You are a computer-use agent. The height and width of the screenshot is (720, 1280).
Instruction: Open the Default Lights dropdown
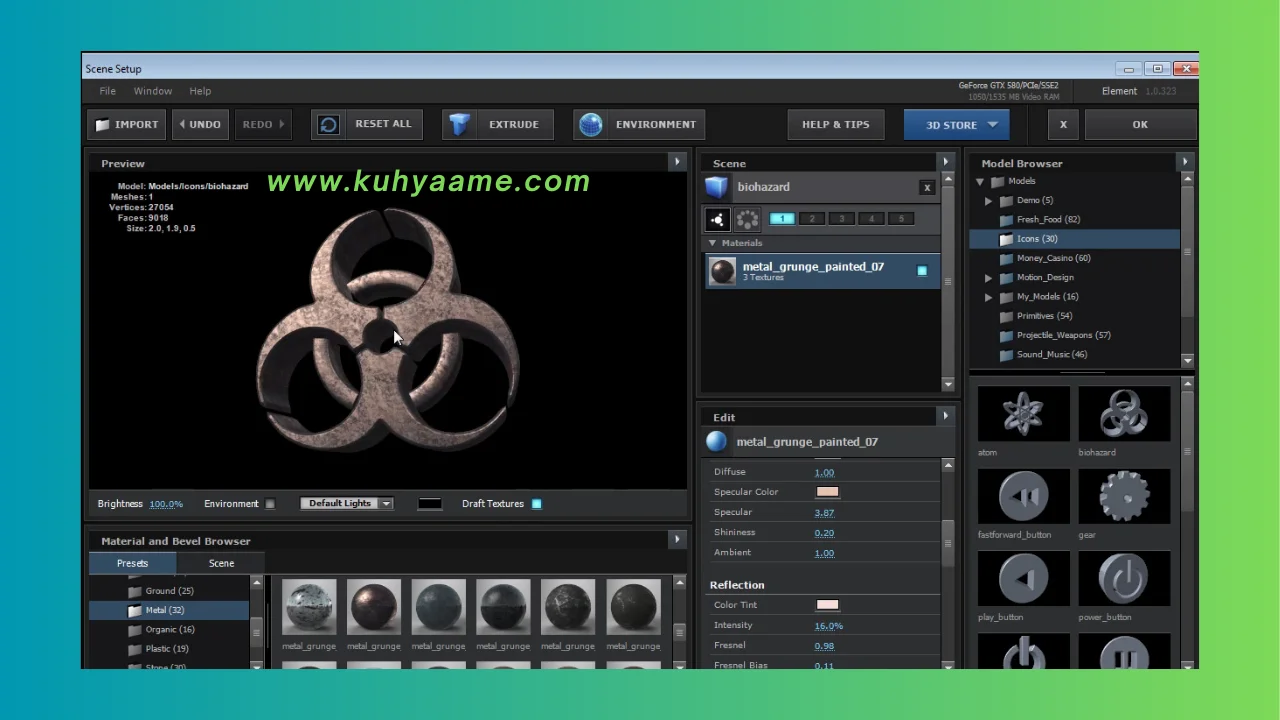346,504
